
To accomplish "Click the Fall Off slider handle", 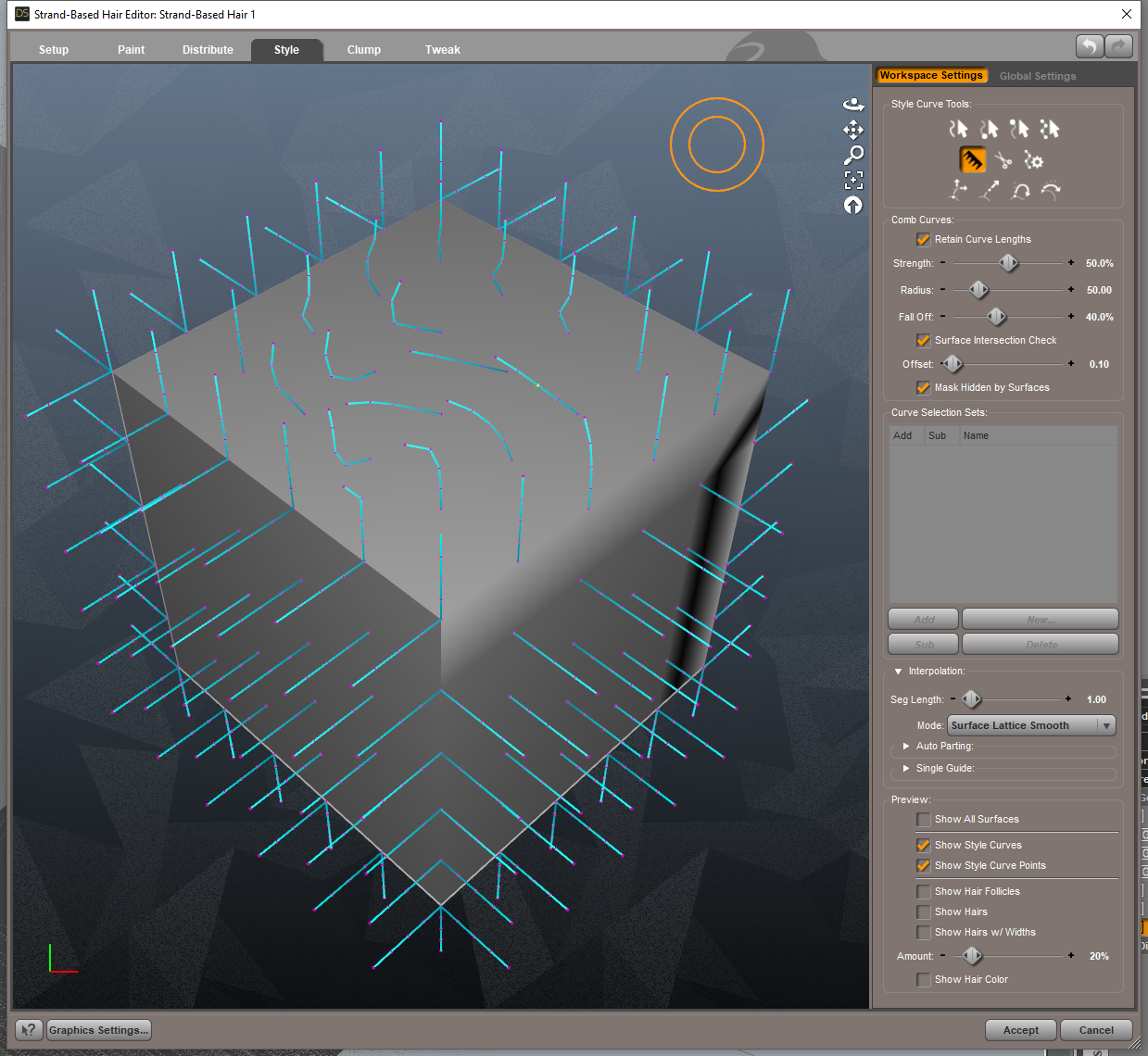I will (996, 317).
